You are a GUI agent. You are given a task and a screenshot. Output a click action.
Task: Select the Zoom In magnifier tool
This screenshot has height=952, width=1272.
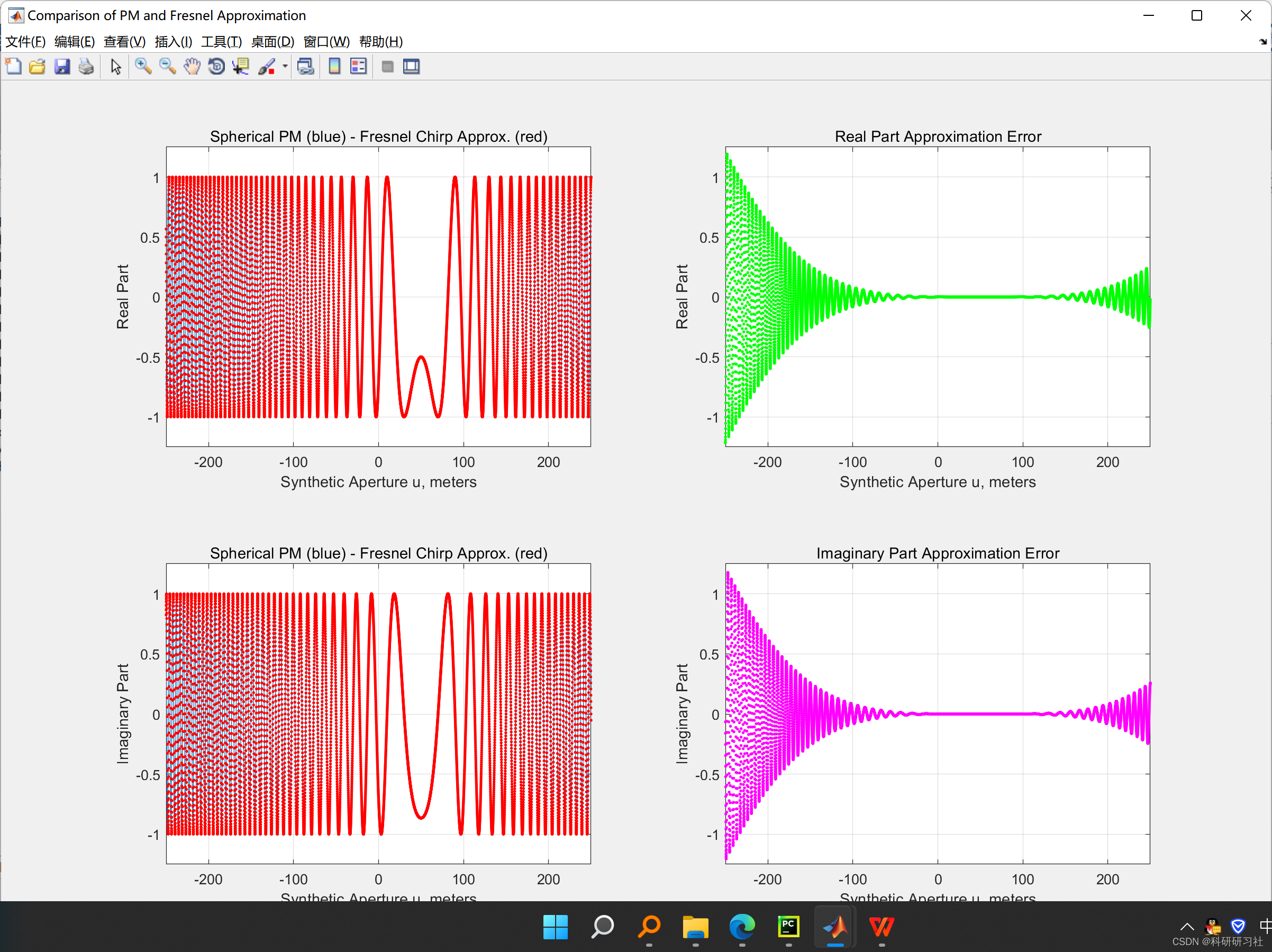coord(143,67)
